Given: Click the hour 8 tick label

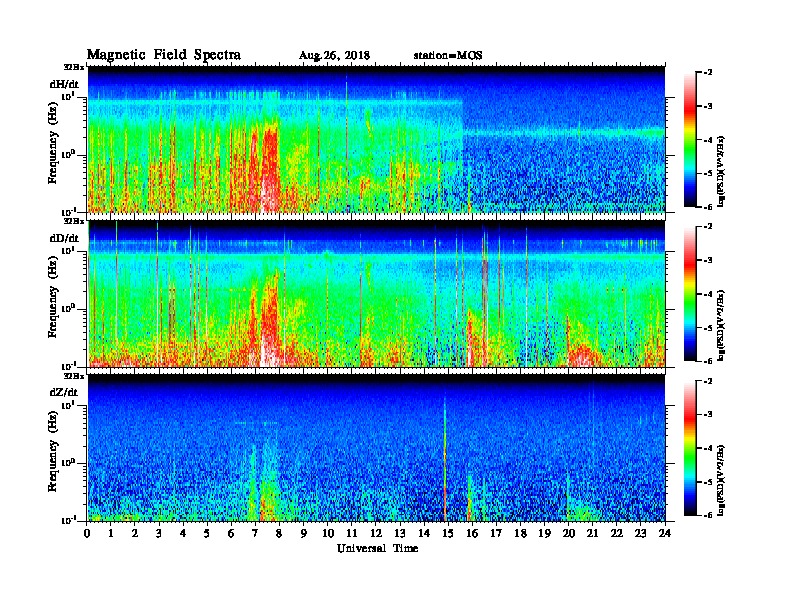Looking at the screenshot, I should [x=279, y=533].
